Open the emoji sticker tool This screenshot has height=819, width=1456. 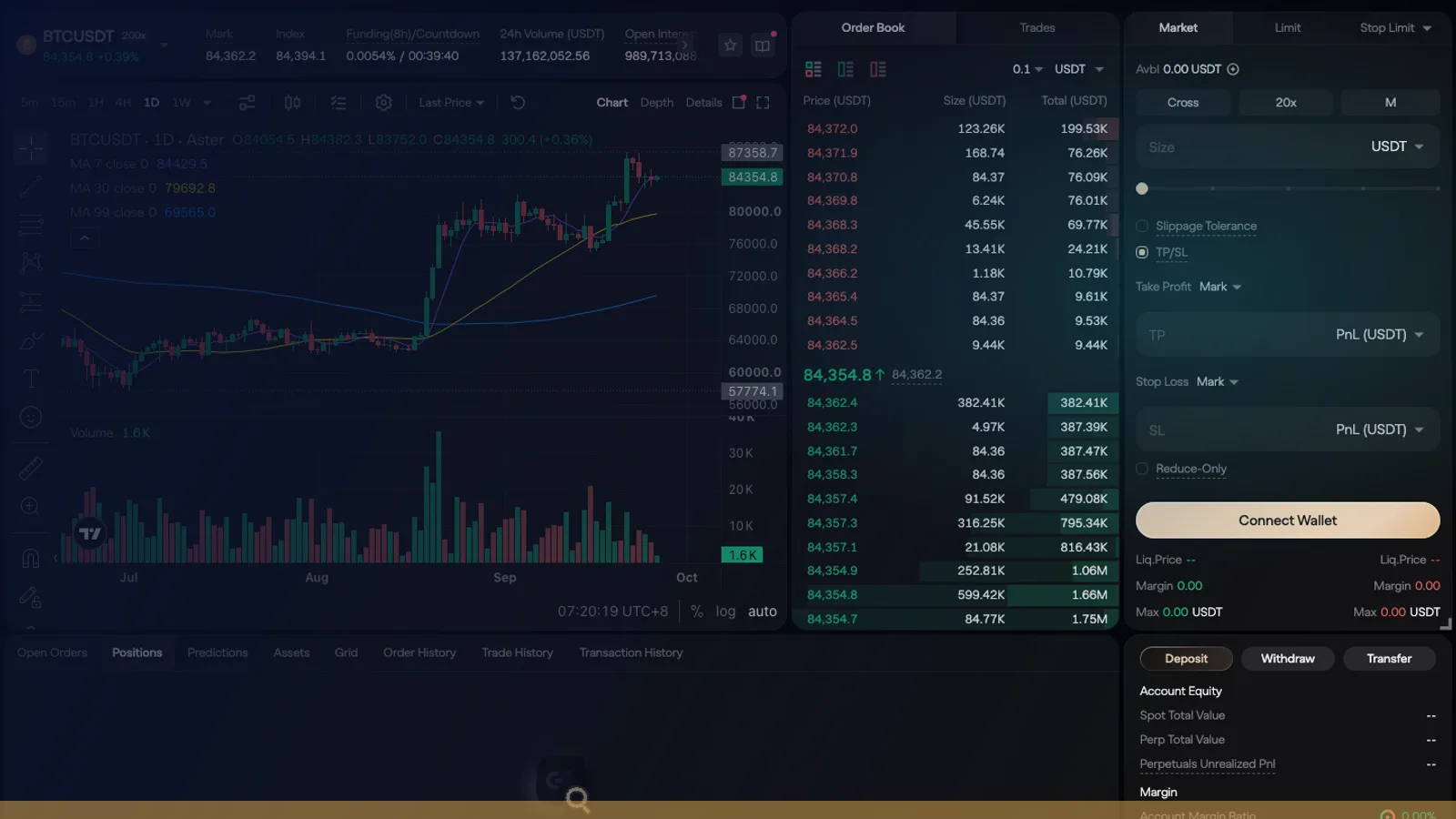tap(31, 417)
